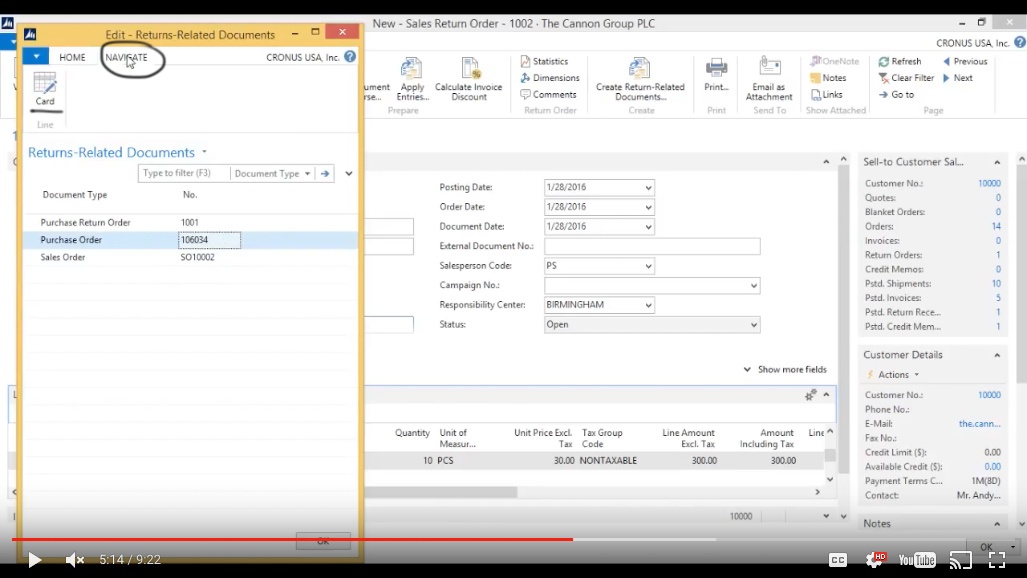The image size is (1027, 578).
Task: Show attached Links
Action: coord(827,94)
